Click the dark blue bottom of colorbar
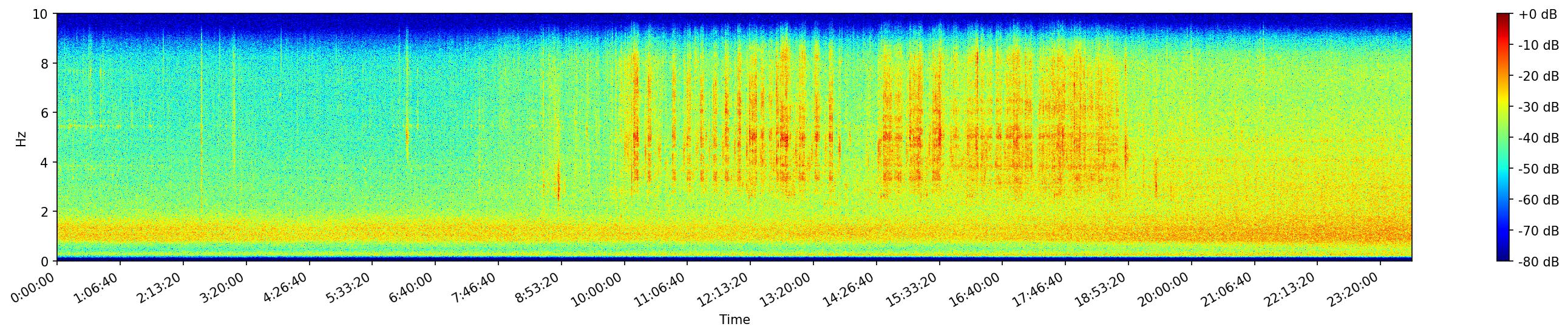Viewport: 1568px width, 335px height. (x=1504, y=258)
